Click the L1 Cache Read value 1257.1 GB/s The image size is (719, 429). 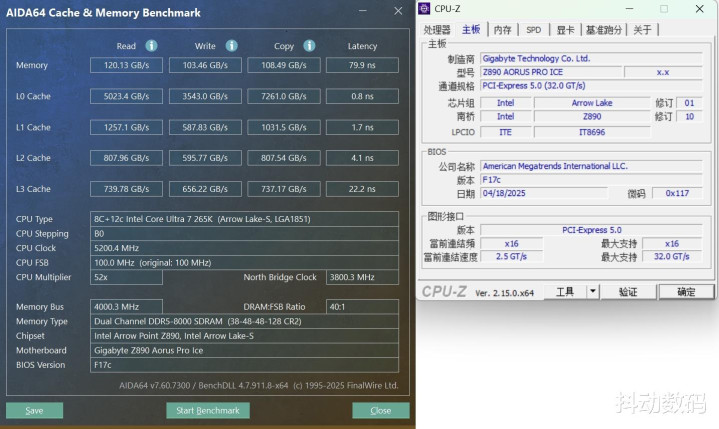tap(126, 127)
